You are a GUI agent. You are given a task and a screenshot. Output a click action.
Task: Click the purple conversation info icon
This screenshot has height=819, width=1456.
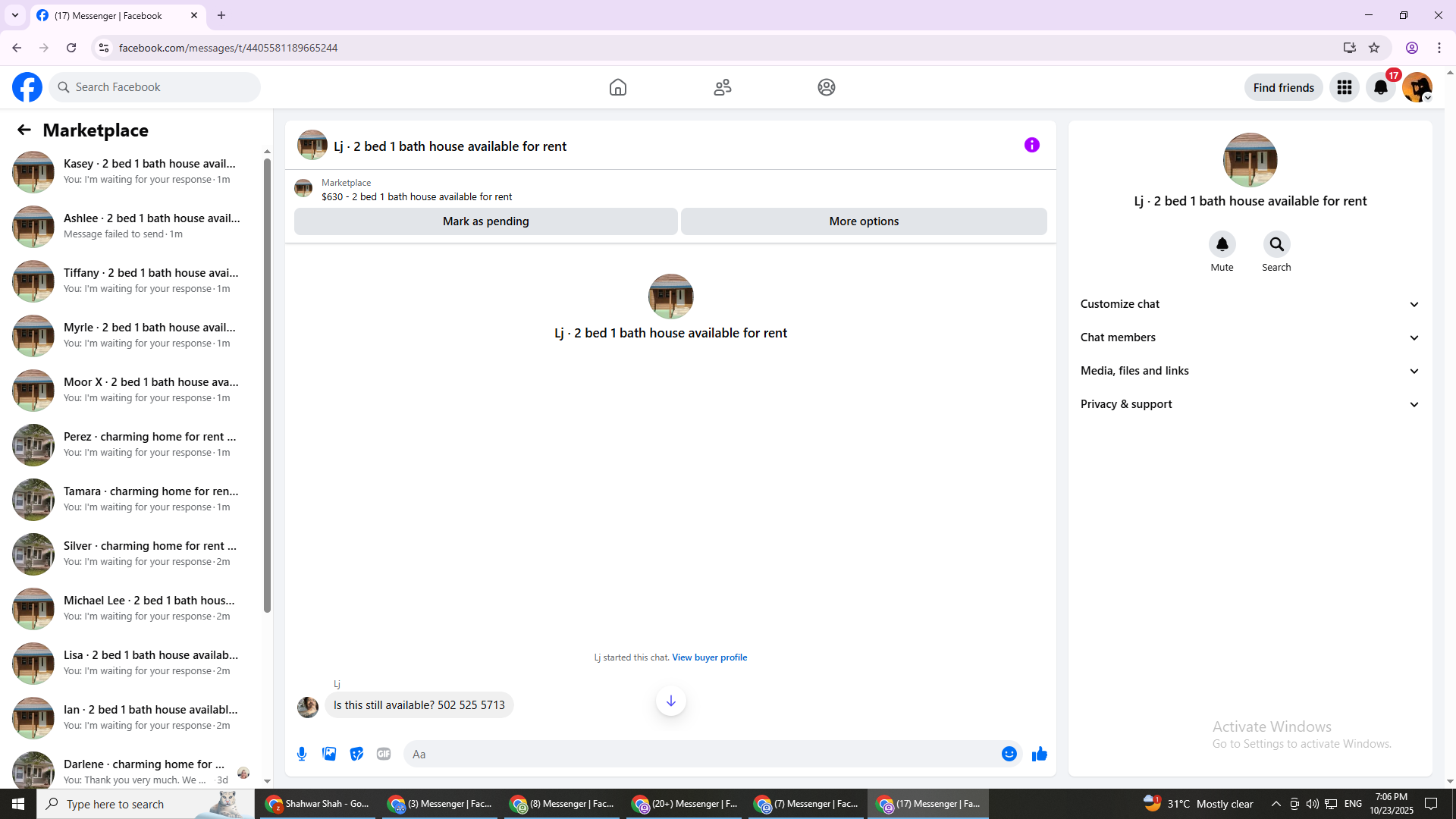point(1031,145)
